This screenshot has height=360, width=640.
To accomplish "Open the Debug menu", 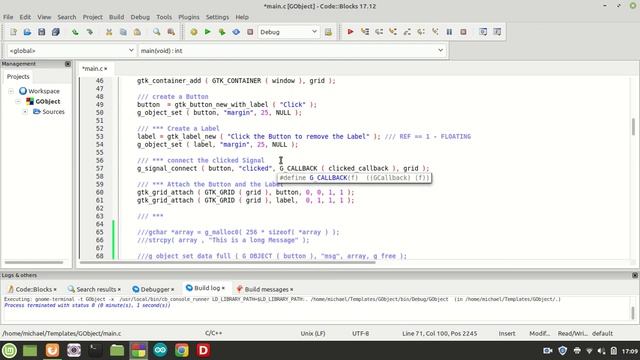I will coord(140,17).
